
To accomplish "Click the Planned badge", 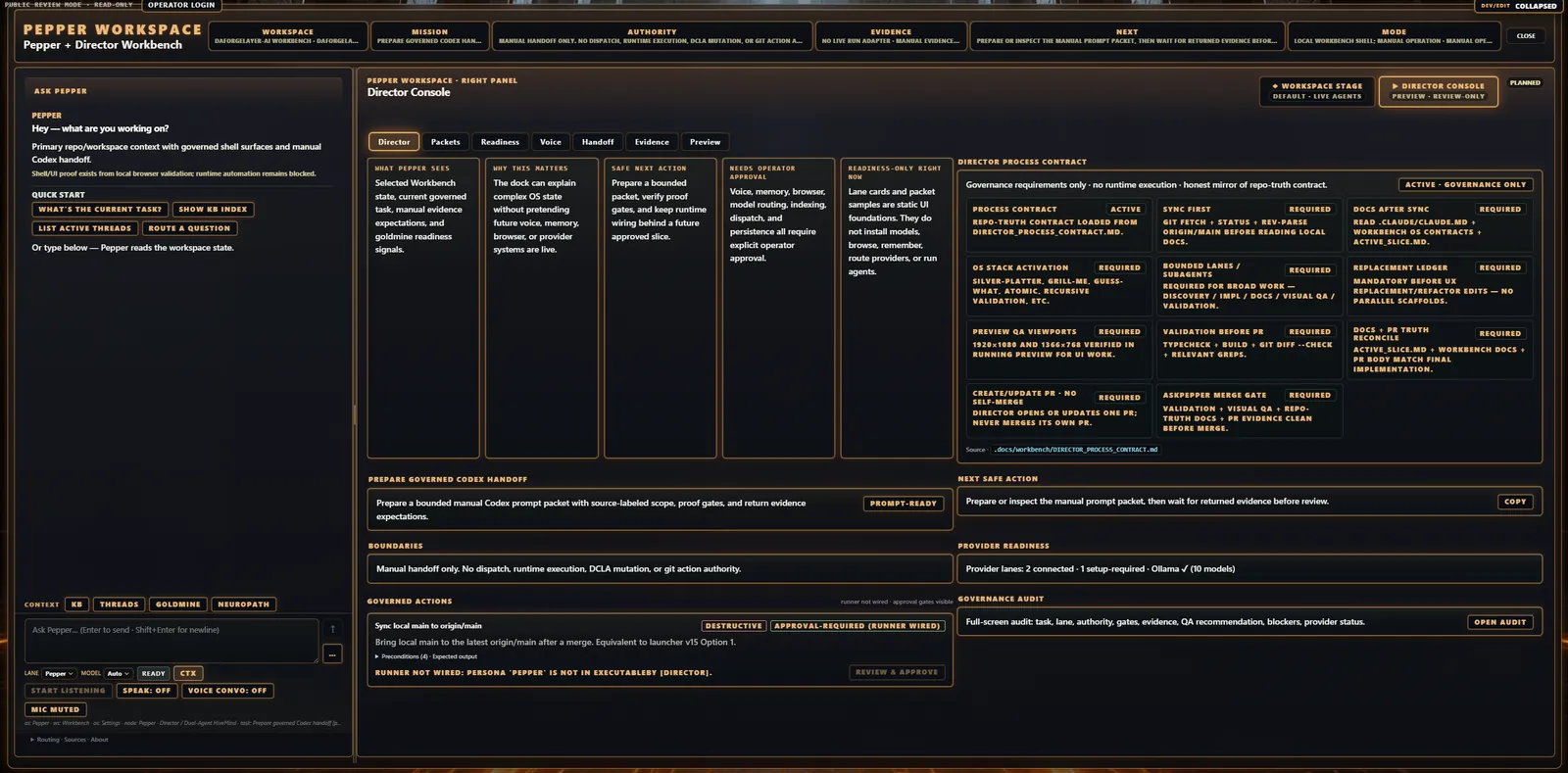I will 1525,83.
